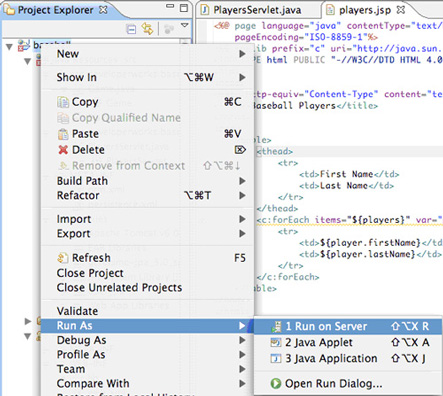Select the players.jsp editor tab
443x396 pixels.
click(x=365, y=10)
